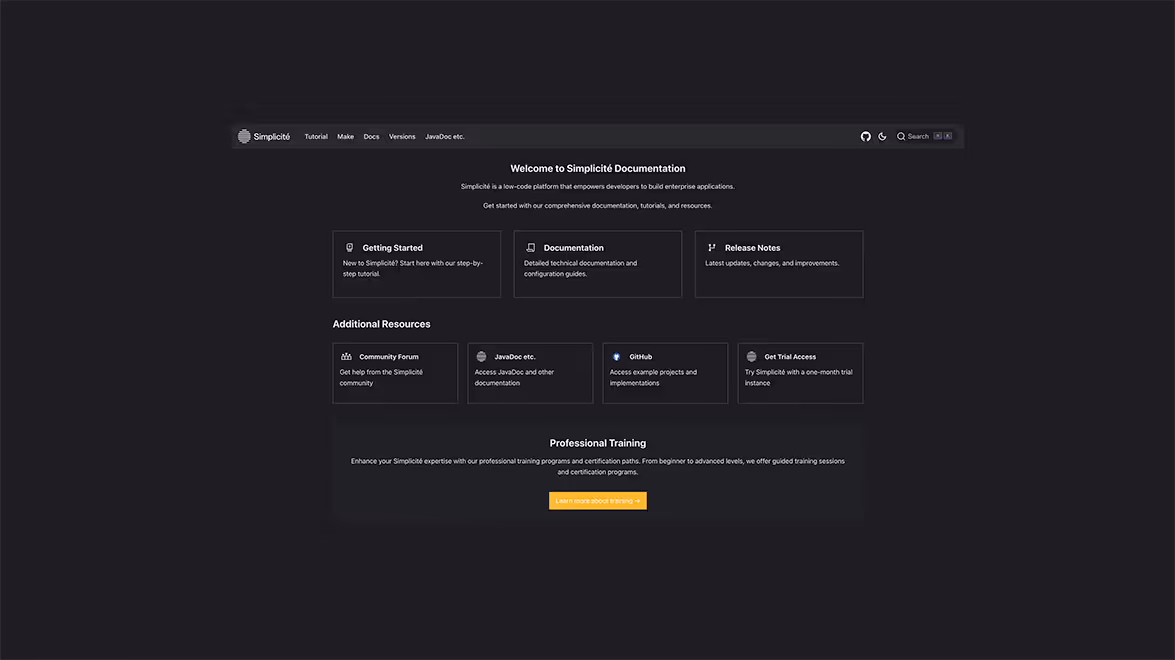Click the Getting Started card icon
Viewport: 1175px width, 660px height.
pyautogui.click(x=349, y=247)
